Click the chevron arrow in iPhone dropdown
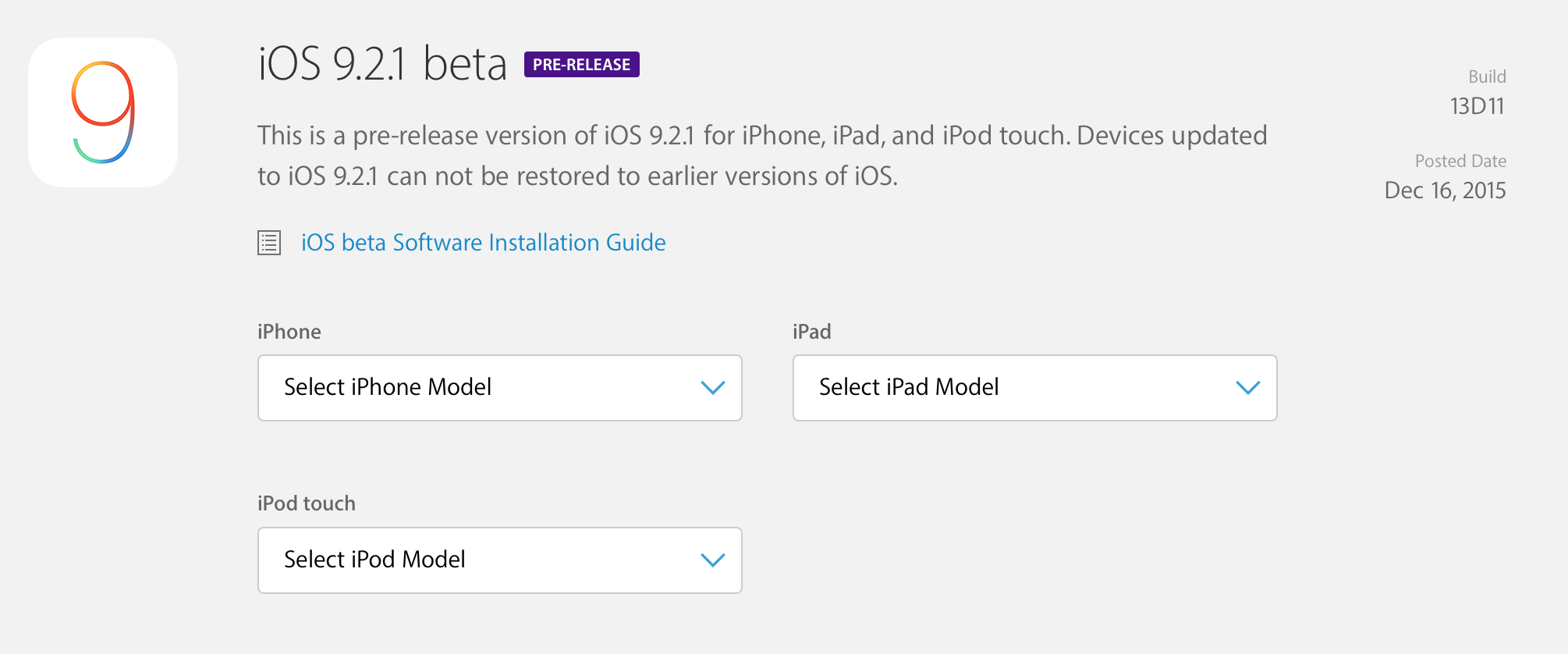This screenshot has height=654, width=1568. [x=713, y=388]
